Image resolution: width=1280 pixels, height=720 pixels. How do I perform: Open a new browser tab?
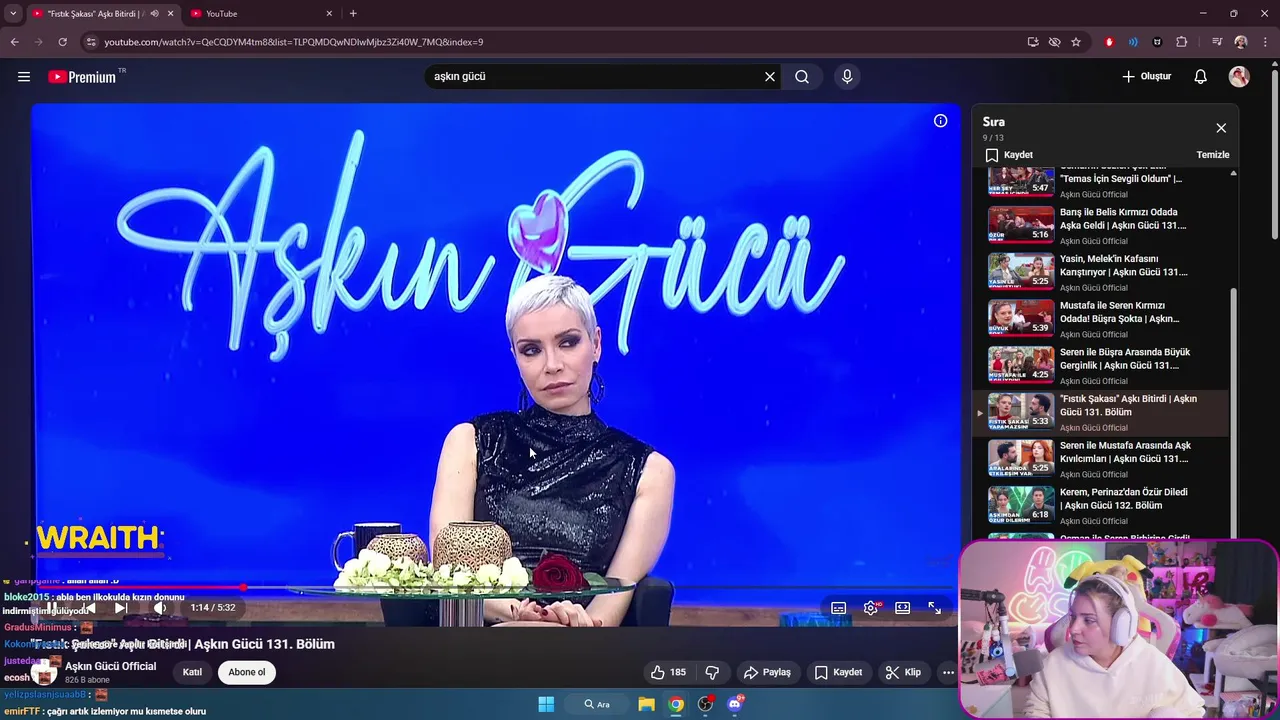(353, 14)
